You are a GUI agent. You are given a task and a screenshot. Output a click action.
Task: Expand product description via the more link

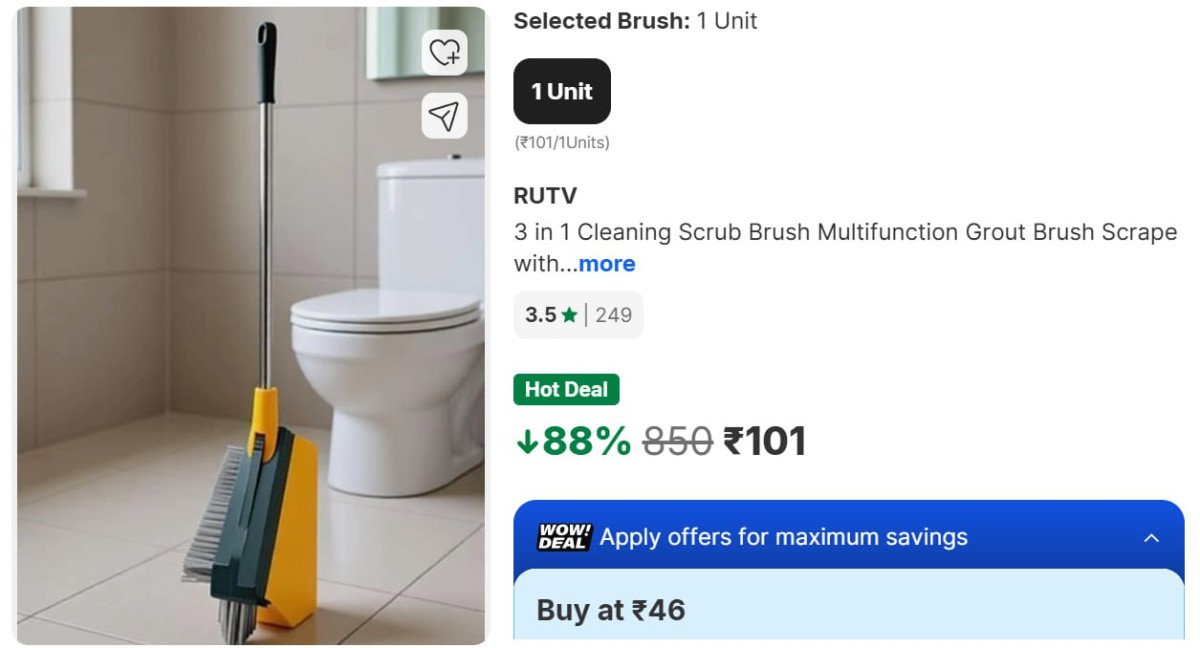pyautogui.click(x=606, y=264)
